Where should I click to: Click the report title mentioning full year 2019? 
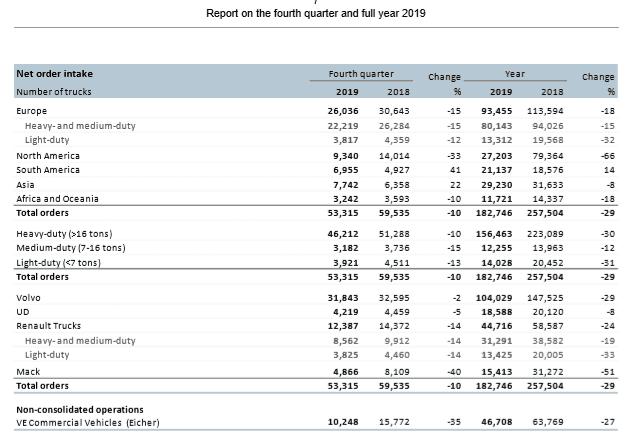315,14
